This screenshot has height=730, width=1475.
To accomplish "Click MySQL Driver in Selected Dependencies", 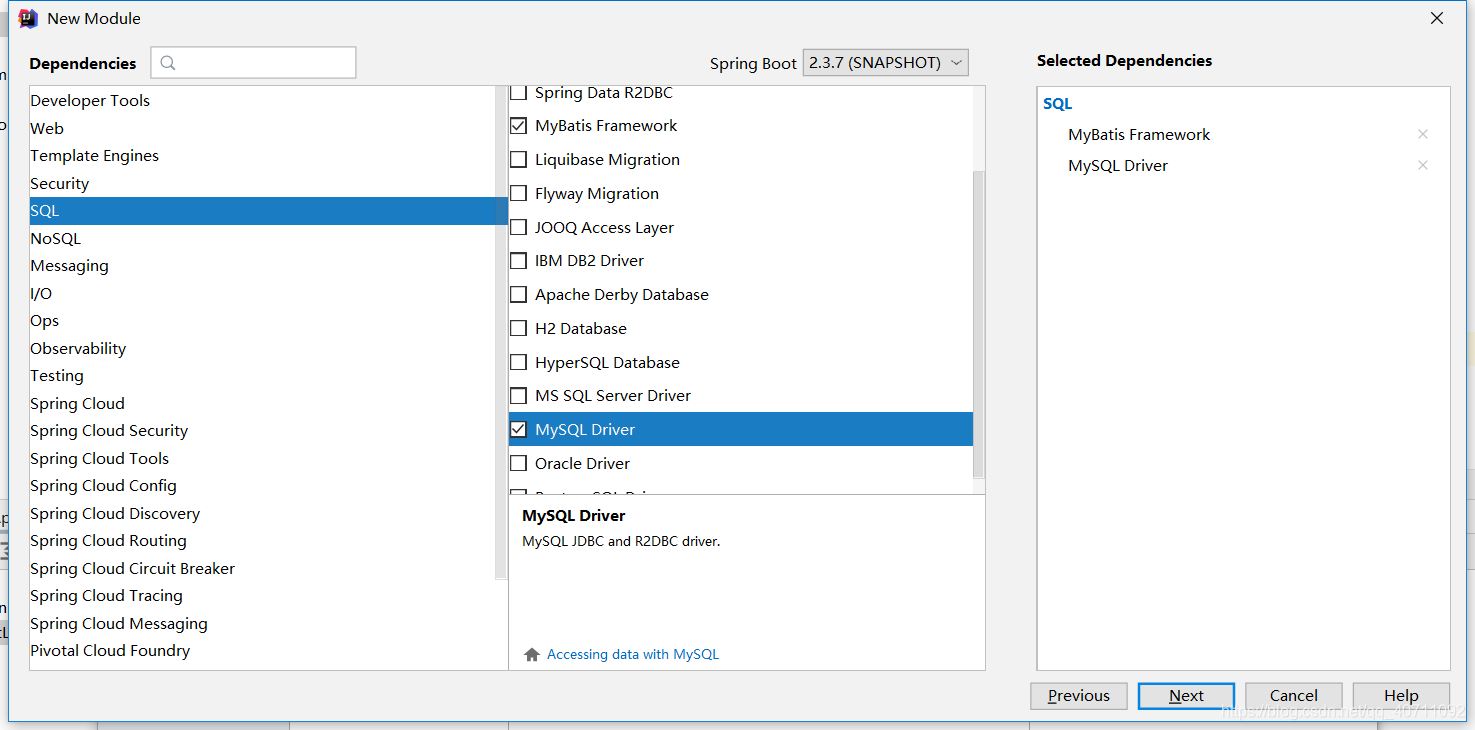I will pos(1118,165).
